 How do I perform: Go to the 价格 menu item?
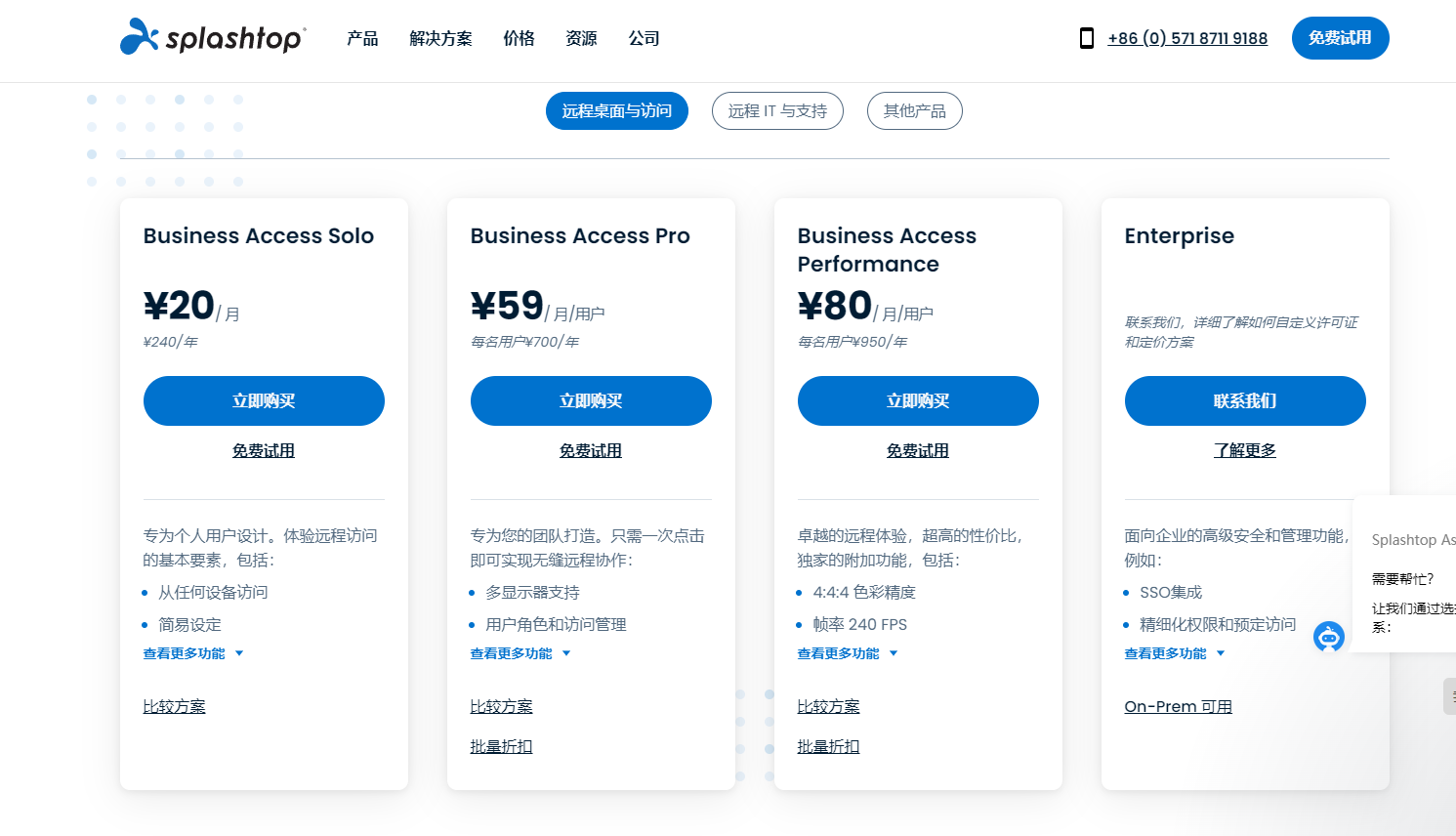point(519,38)
